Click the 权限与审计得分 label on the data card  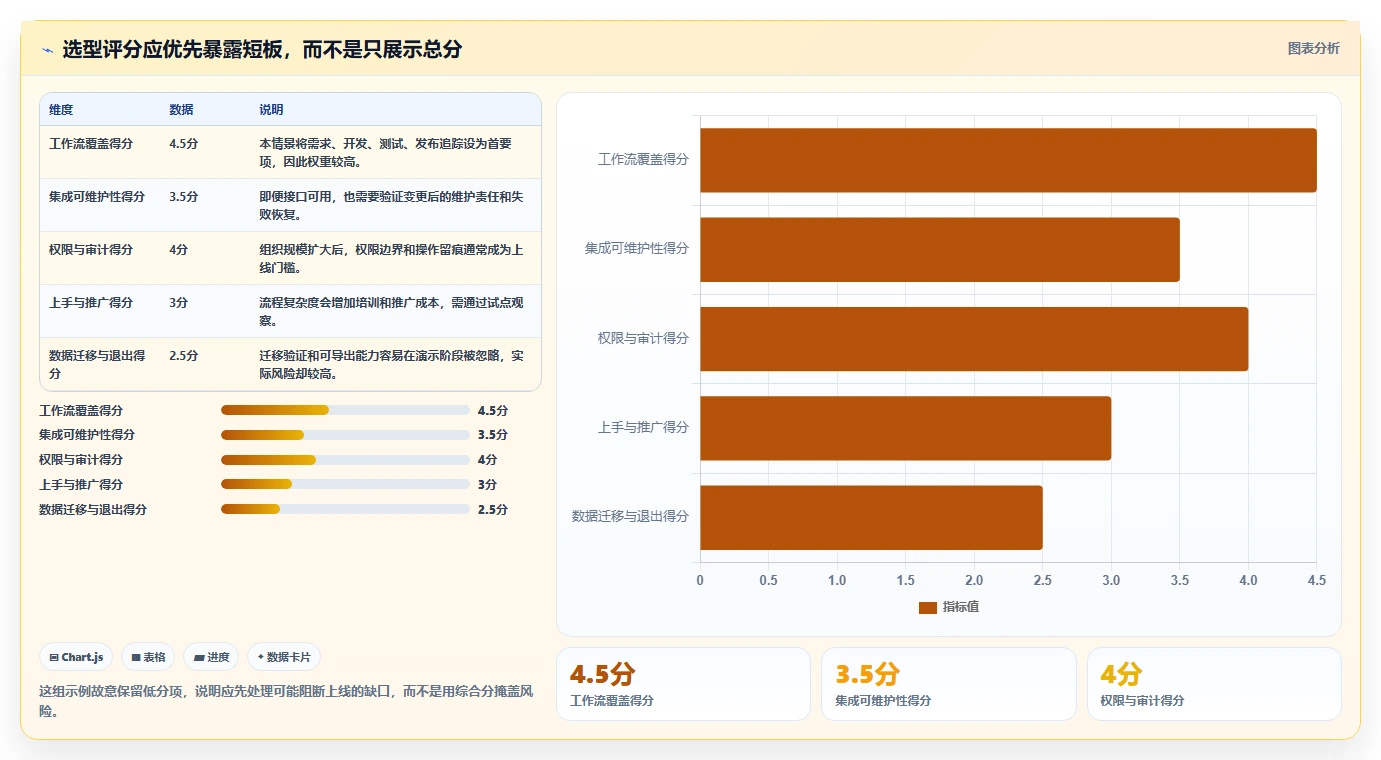[x=1142, y=701]
